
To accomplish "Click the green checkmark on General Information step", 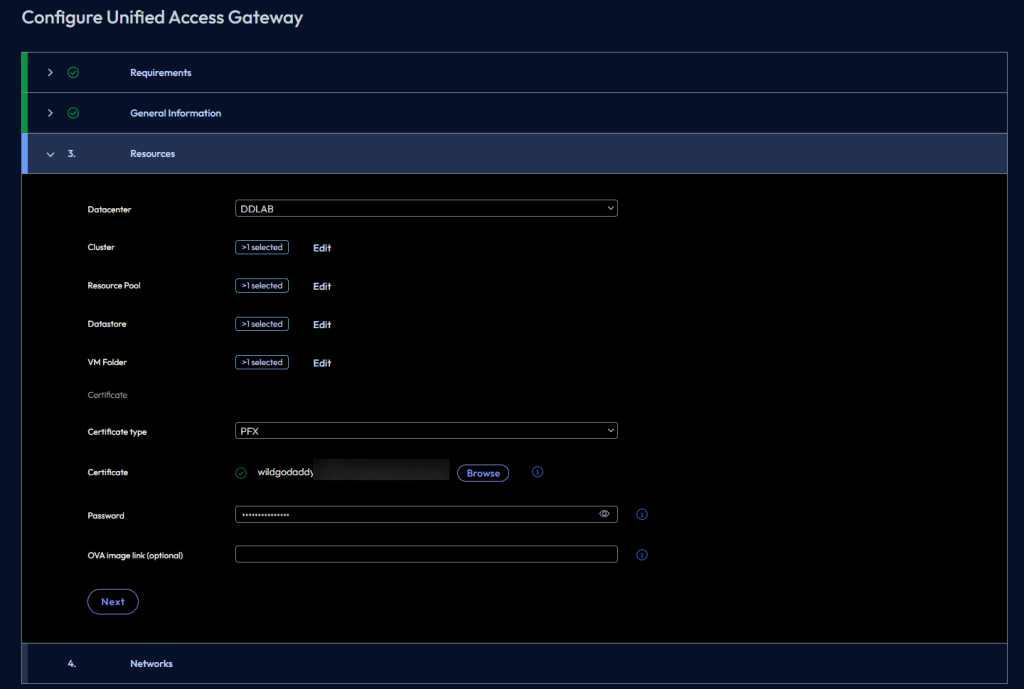I will (73, 113).
